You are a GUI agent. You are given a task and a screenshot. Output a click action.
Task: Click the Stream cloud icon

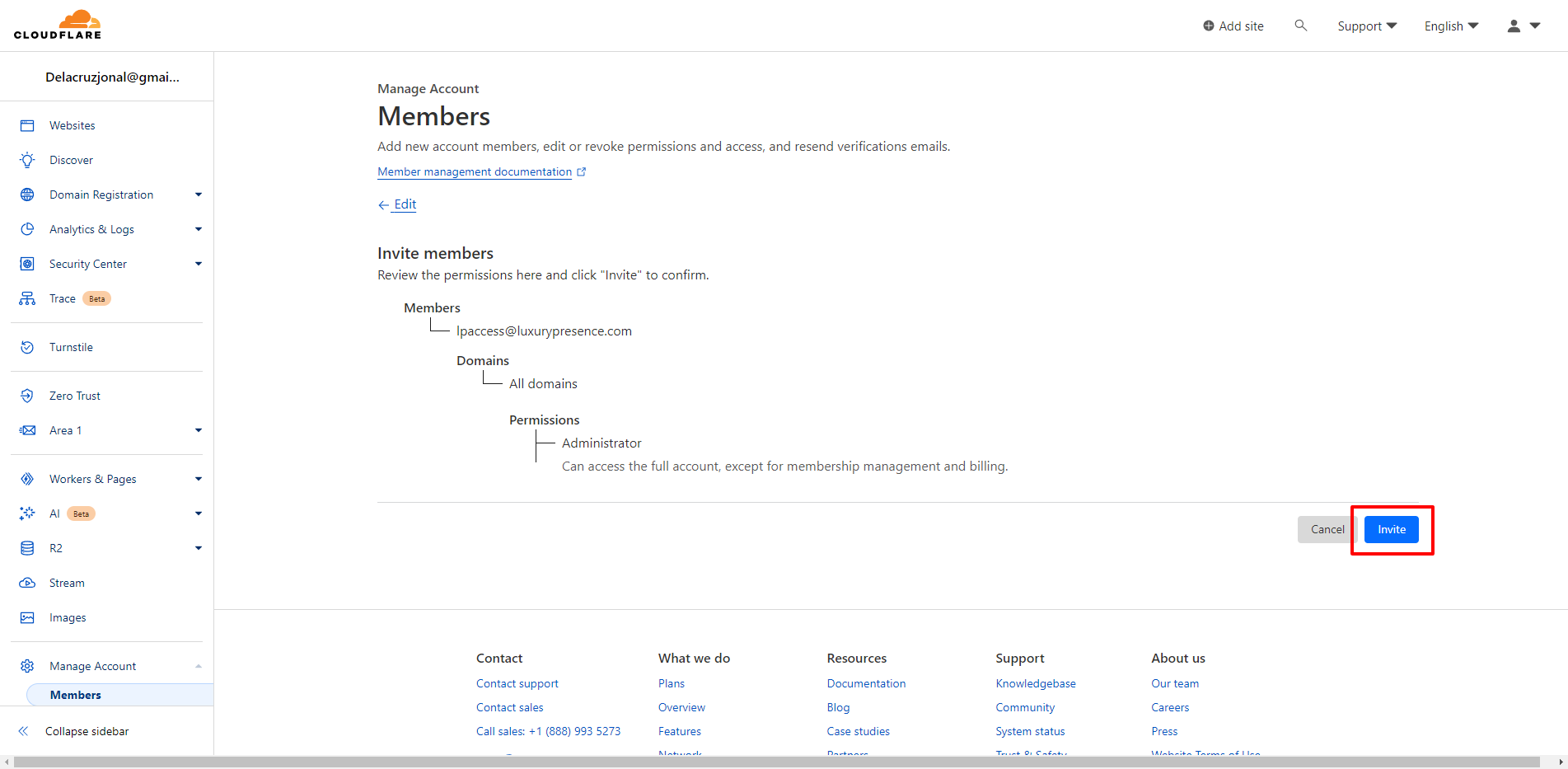27,583
